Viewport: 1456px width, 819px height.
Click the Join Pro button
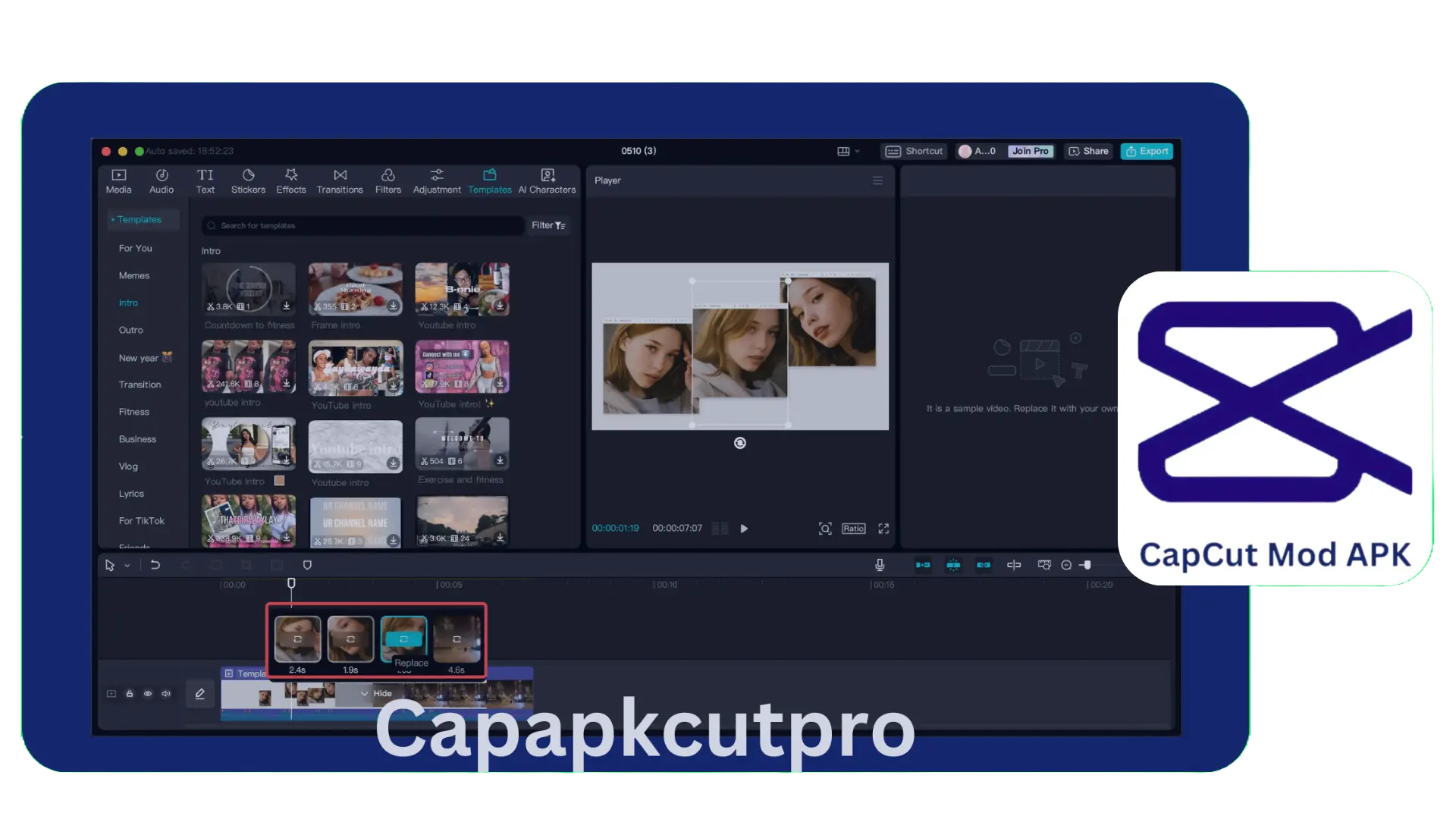(1031, 151)
